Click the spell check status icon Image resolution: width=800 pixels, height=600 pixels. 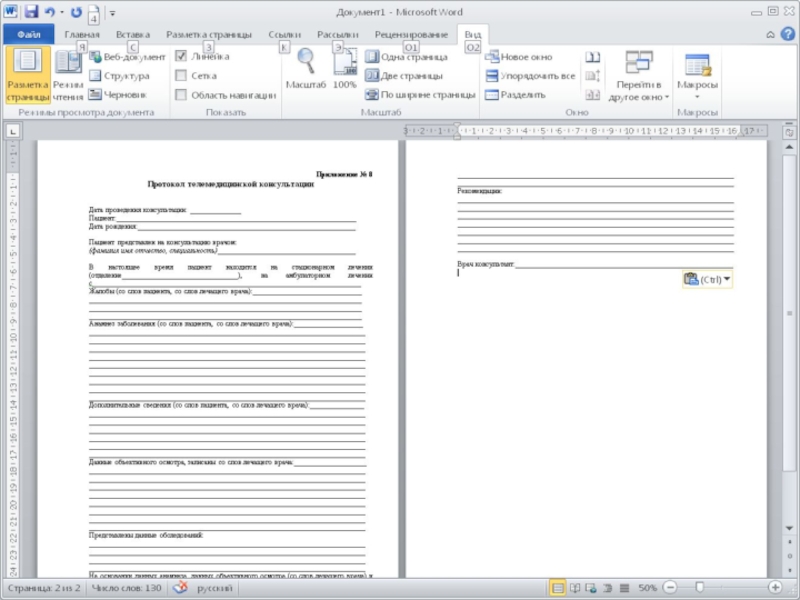(180, 588)
